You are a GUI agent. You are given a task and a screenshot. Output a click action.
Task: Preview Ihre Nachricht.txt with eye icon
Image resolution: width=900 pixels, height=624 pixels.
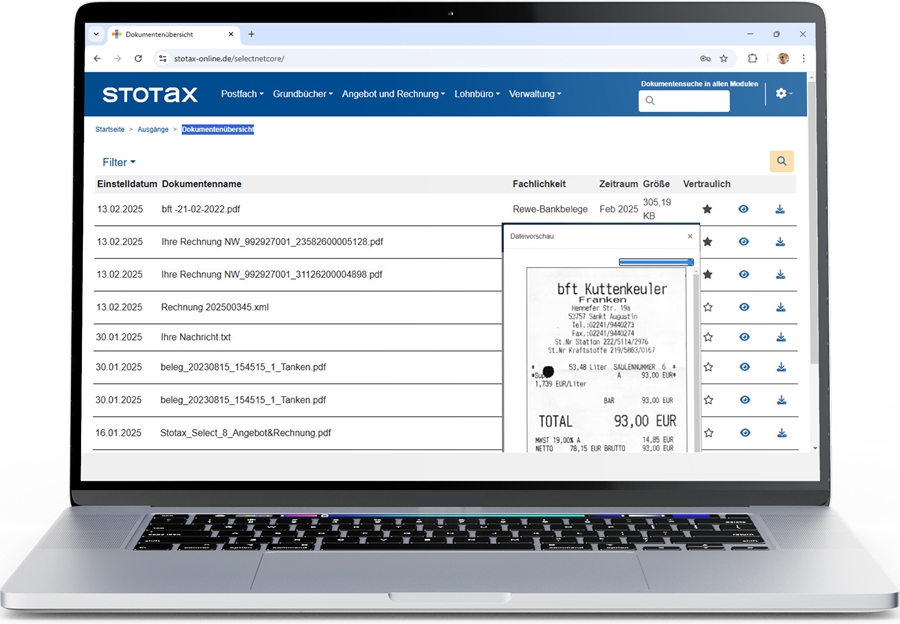coord(744,337)
